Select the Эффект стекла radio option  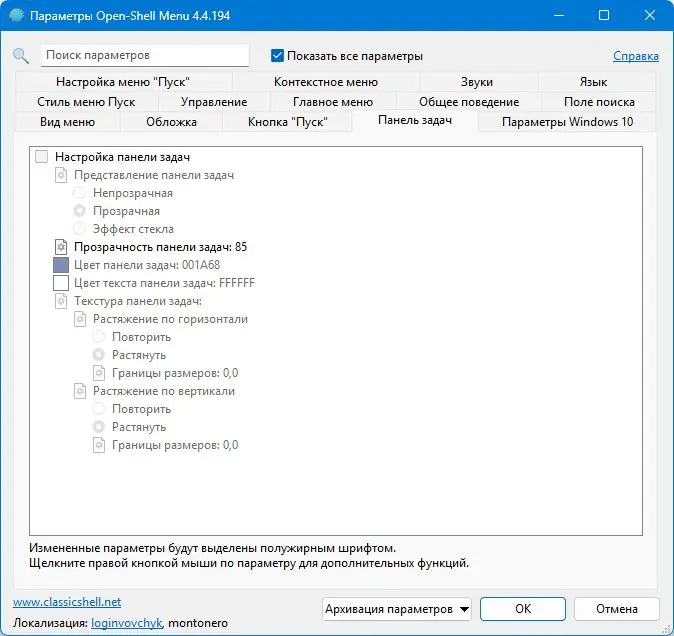tap(80, 229)
